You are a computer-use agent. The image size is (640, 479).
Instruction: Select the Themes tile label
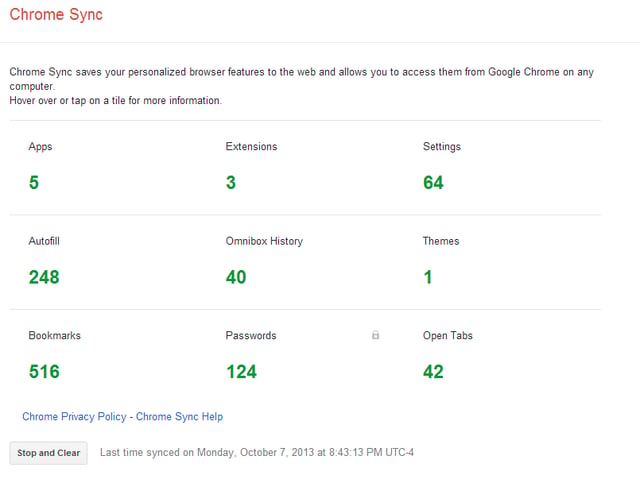(441, 241)
